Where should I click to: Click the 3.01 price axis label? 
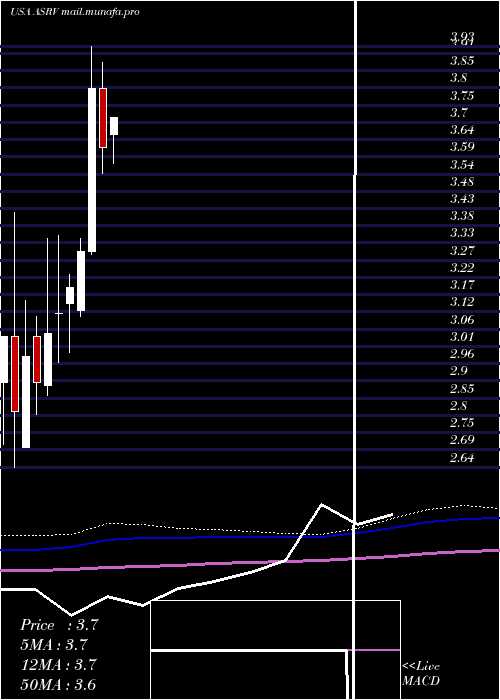point(462,337)
